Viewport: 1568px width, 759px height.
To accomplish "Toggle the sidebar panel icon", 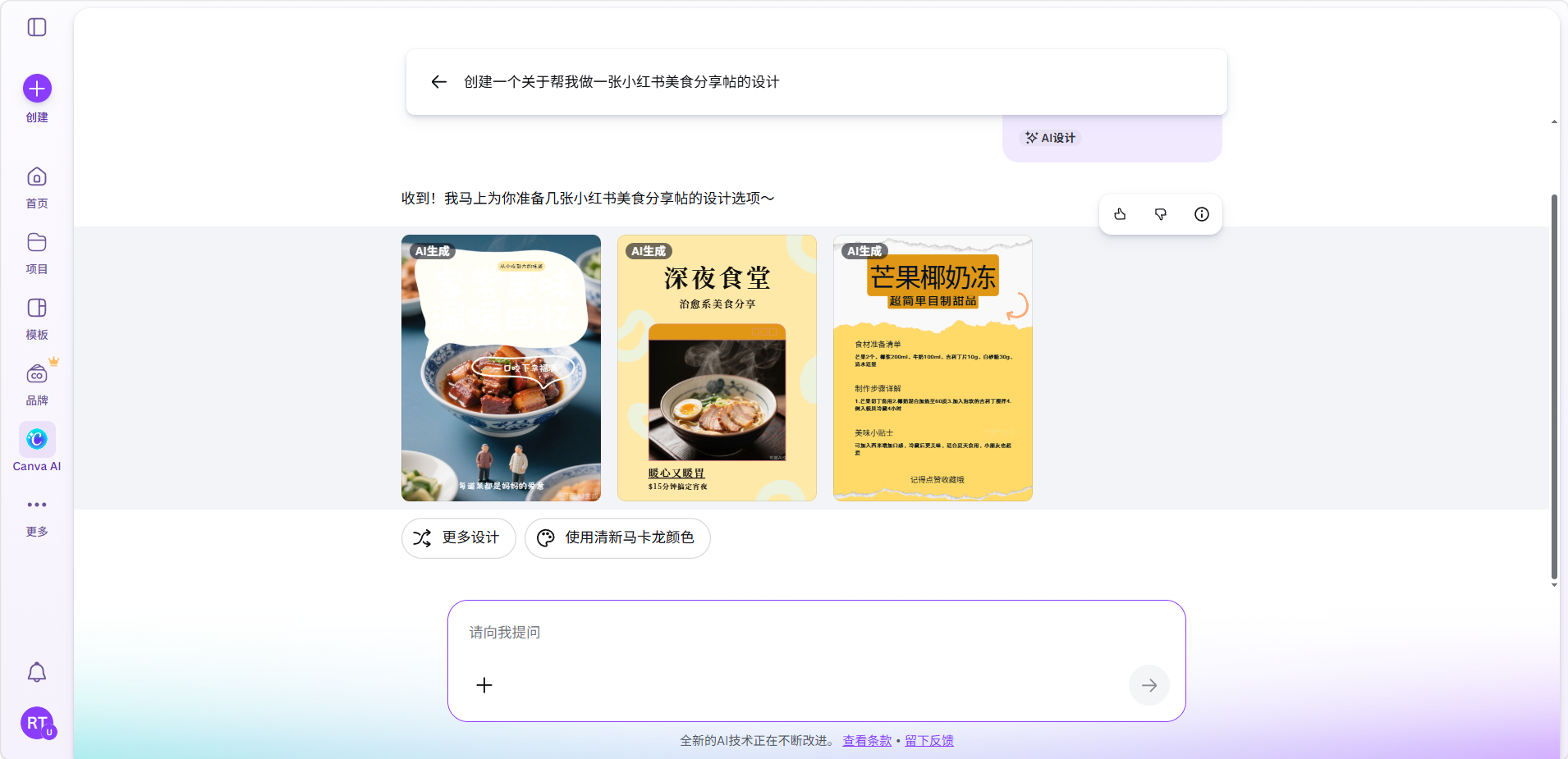I will click(37, 27).
